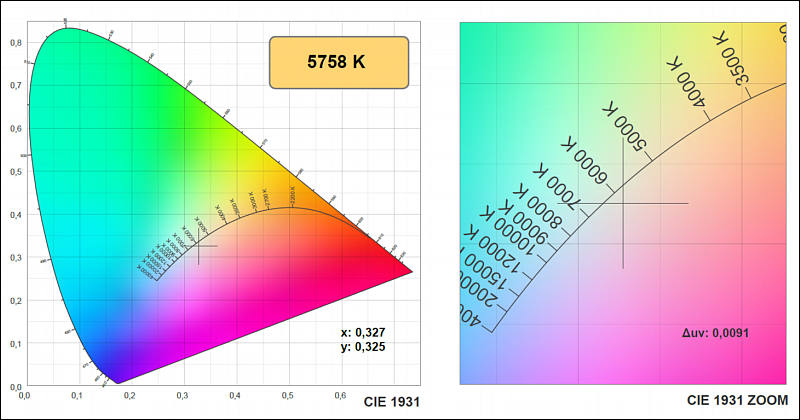Click the x-axis '0,3' tick label
This screenshot has width=800, height=420.
(182, 396)
